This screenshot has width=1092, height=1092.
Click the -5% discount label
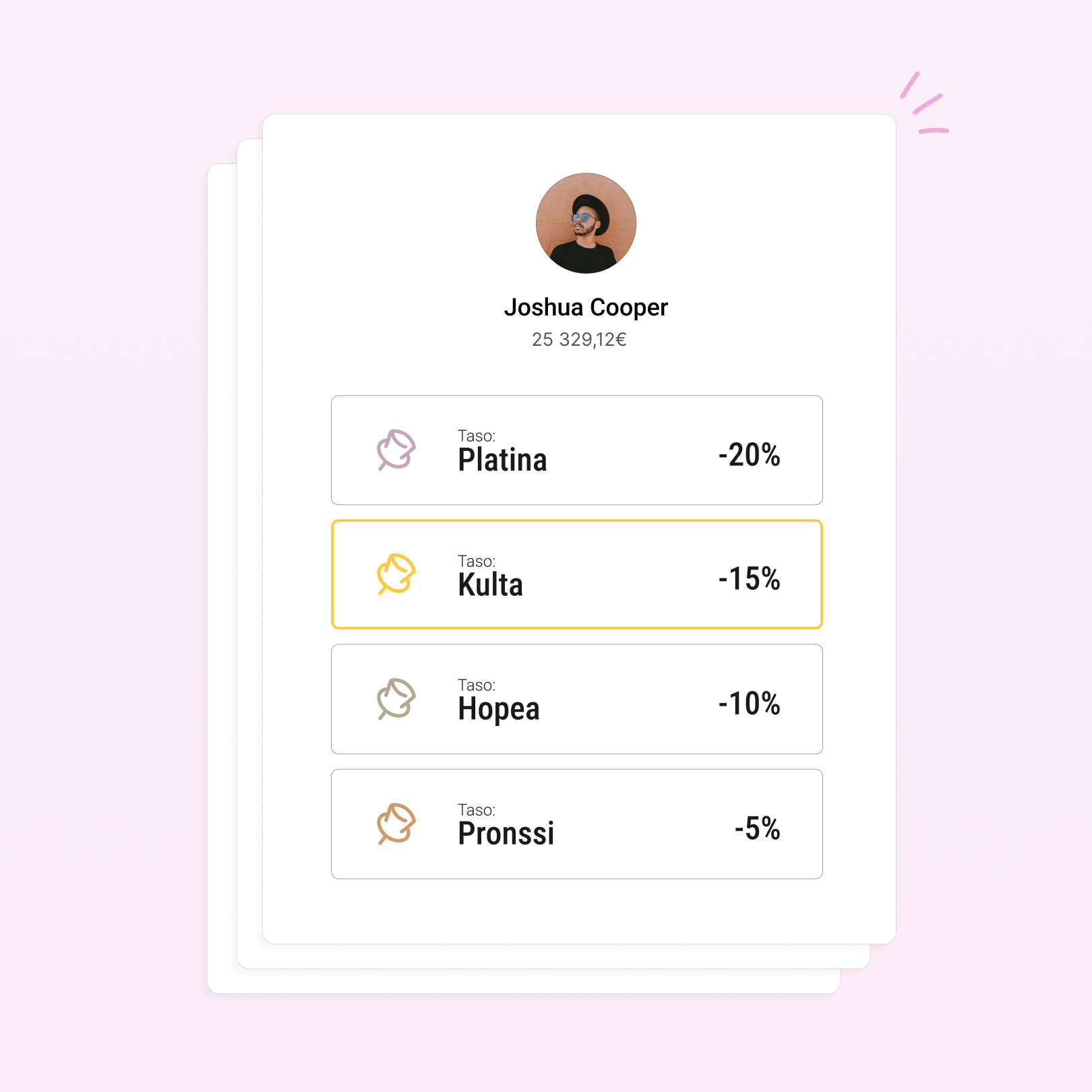click(x=757, y=828)
